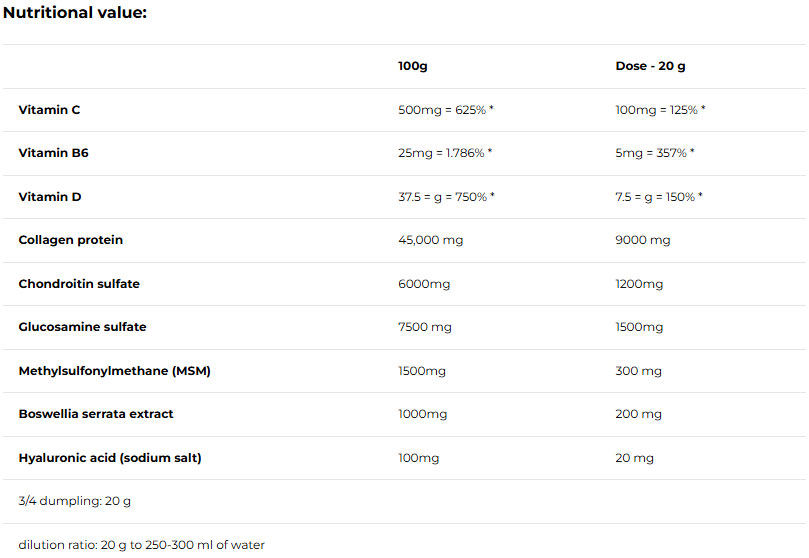Select the "100g" column header
This screenshot has width=809, height=558.
click(x=412, y=66)
